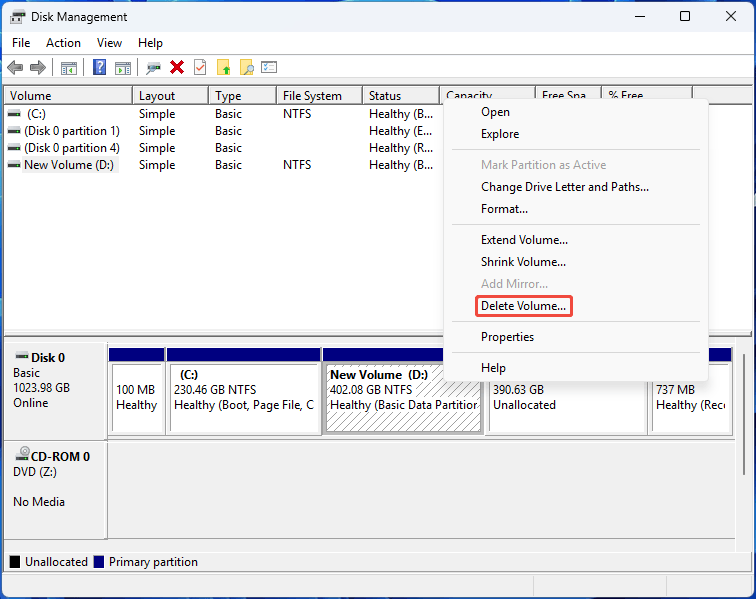Select the (Disk 0 partition 1) row
This screenshot has width=756, height=599.
point(224,131)
